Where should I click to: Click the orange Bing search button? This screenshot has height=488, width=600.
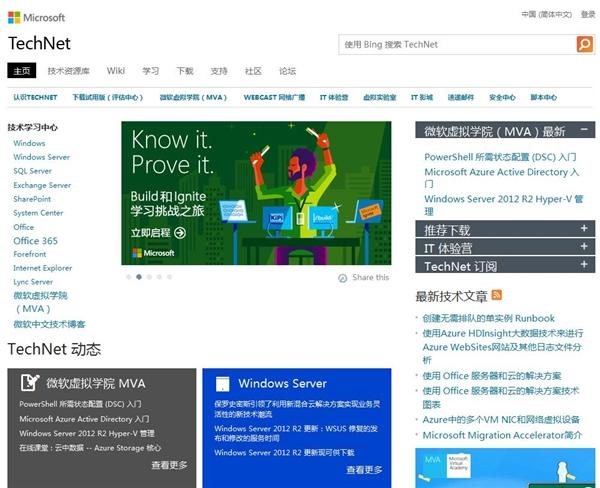(x=585, y=44)
